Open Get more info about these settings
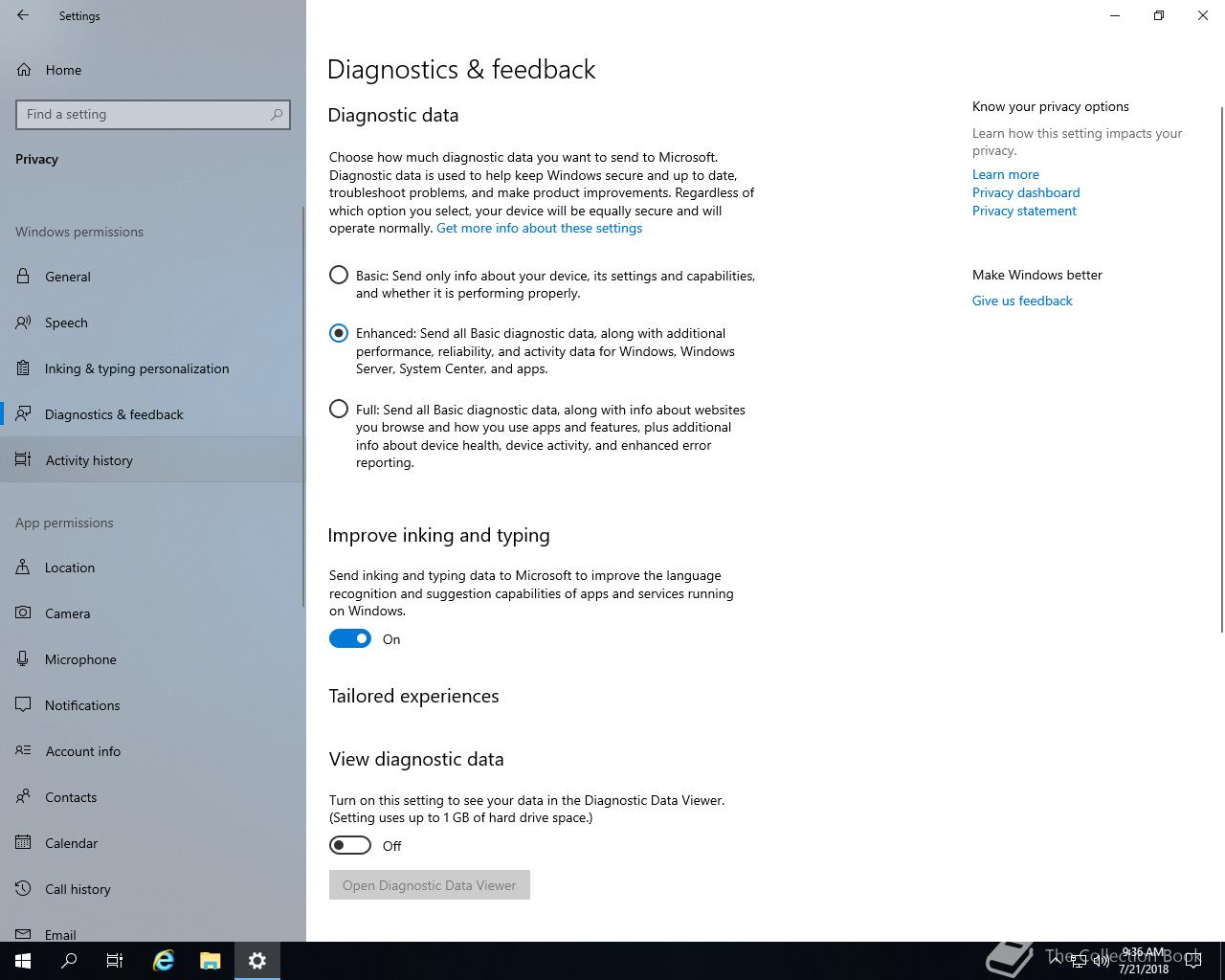 click(x=539, y=228)
